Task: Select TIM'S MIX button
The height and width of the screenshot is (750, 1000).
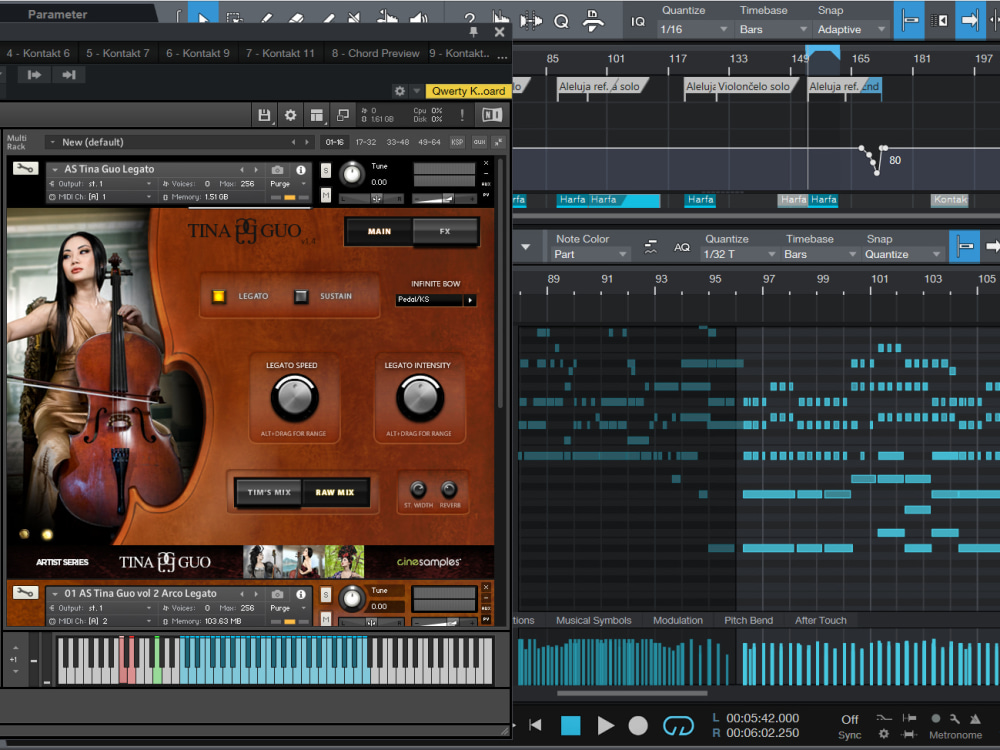Action: tap(268, 492)
